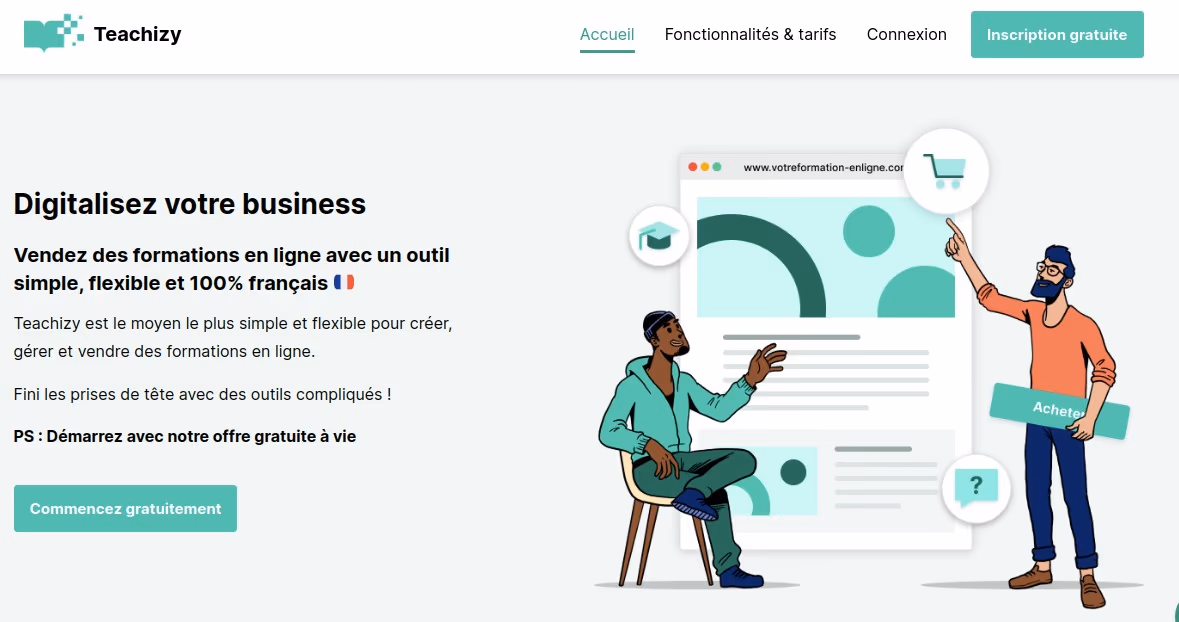Click the Teachizy est le moyen paragraph
Viewport: 1179px width, 622px height.
pyautogui.click(x=233, y=337)
